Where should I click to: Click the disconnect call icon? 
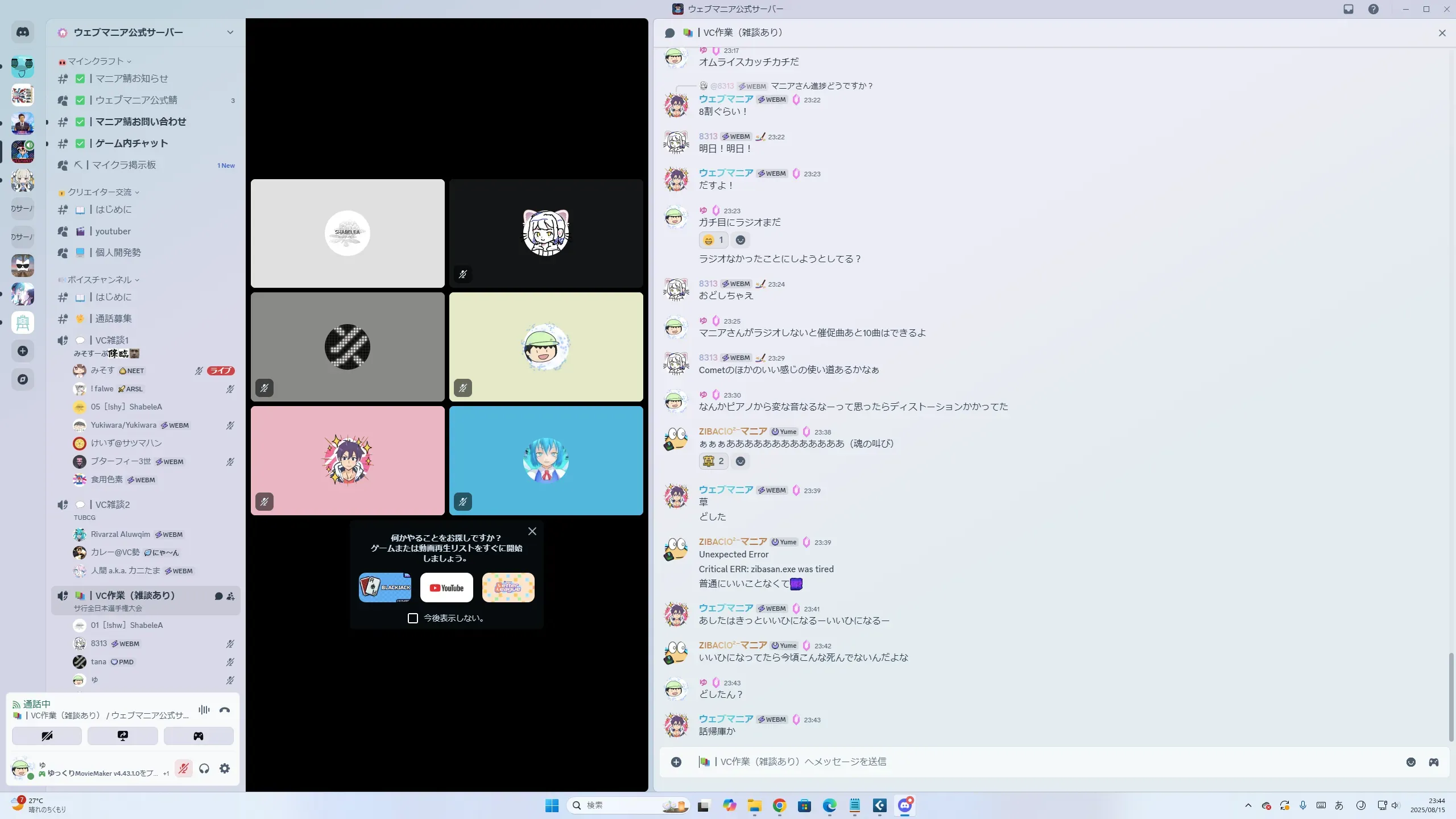click(x=225, y=710)
